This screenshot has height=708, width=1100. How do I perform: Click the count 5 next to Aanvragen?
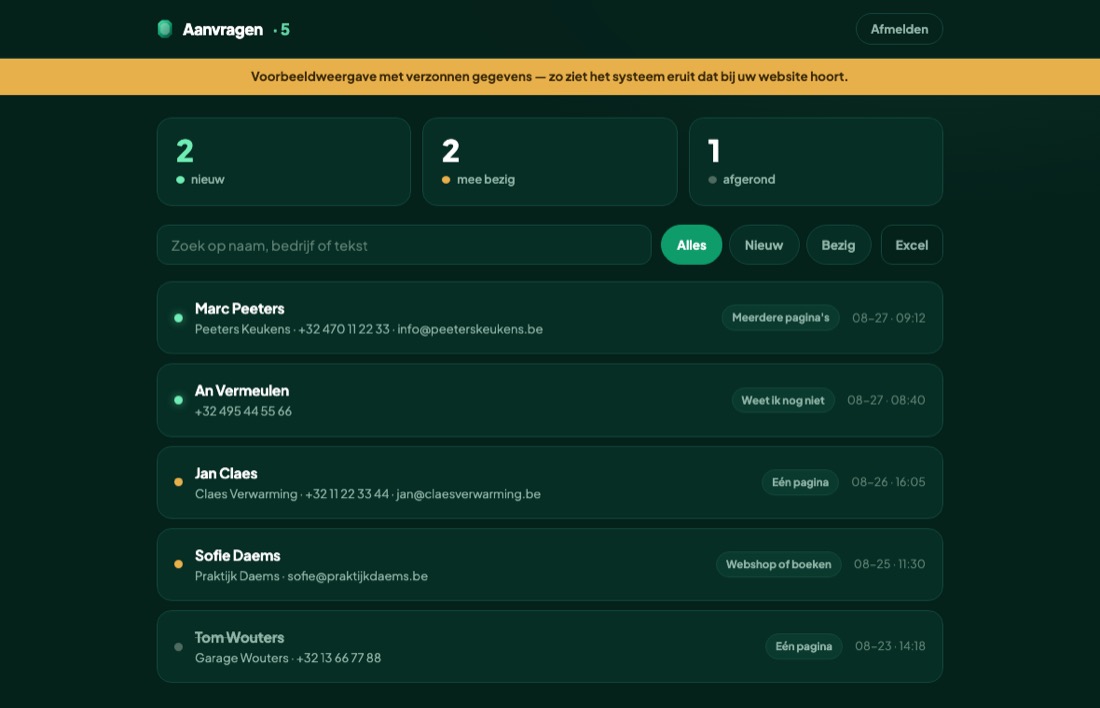tap(285, 29)
